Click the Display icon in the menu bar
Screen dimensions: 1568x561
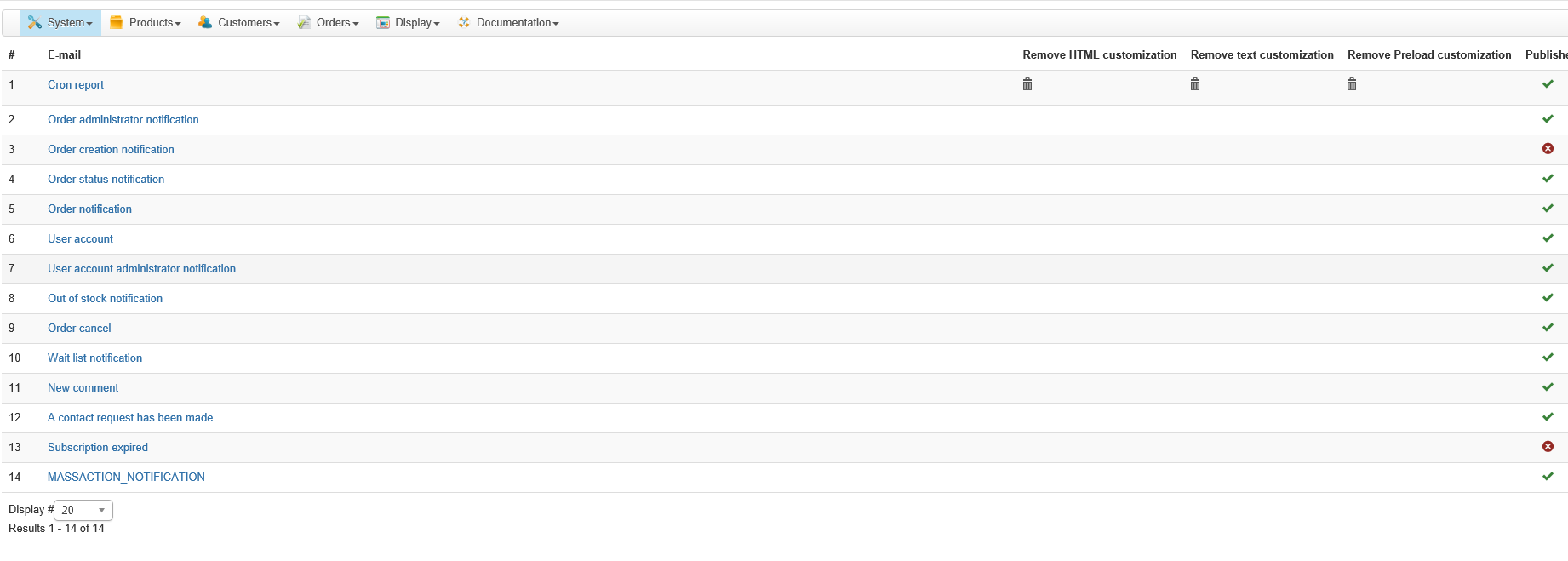click(x=383, y=23)
